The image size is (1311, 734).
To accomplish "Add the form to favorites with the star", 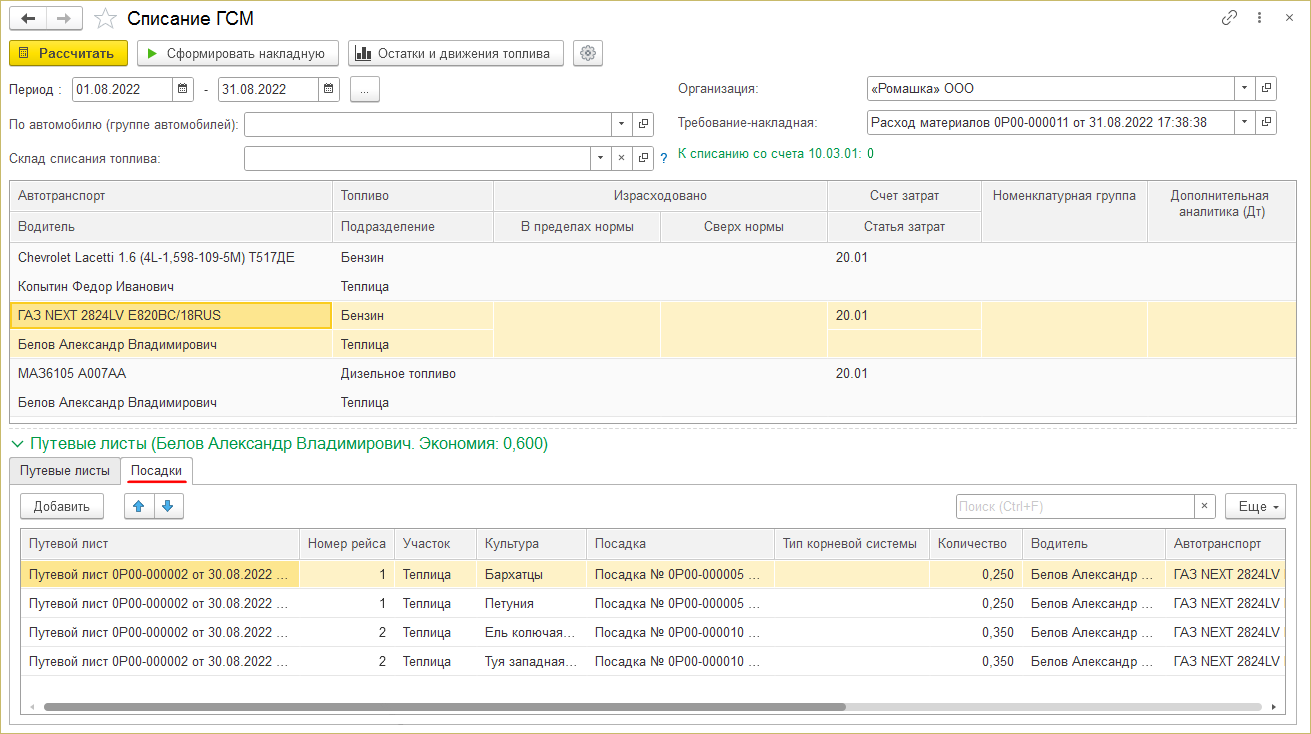I will (x=105, y=19).
